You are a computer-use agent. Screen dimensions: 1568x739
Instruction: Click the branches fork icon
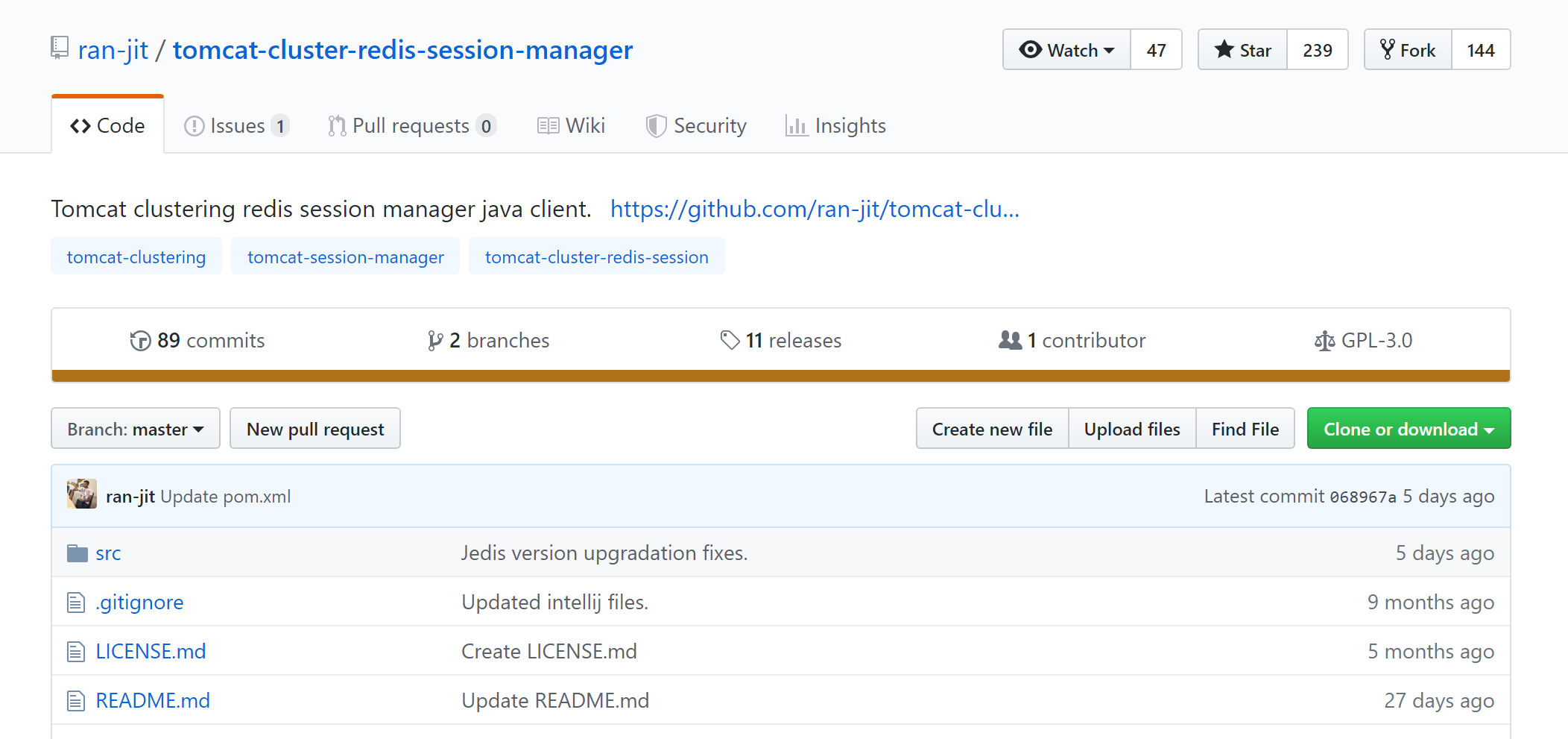[435, 341]
